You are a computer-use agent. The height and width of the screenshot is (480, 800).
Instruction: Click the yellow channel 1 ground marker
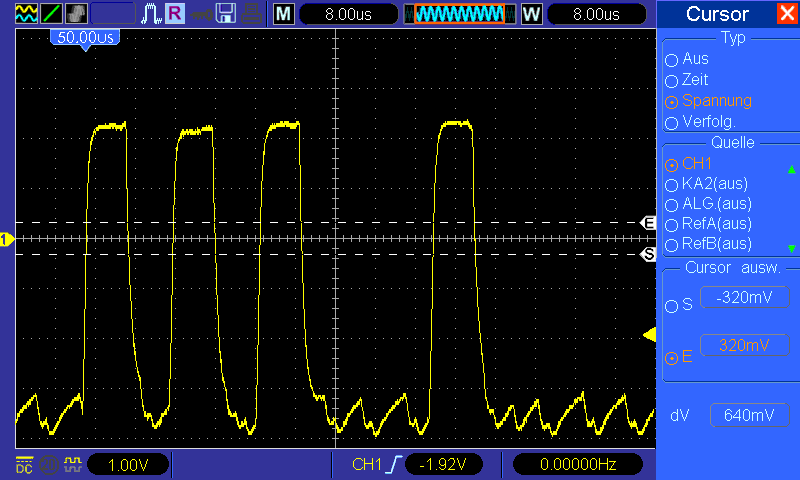click(x=7, y=239)
